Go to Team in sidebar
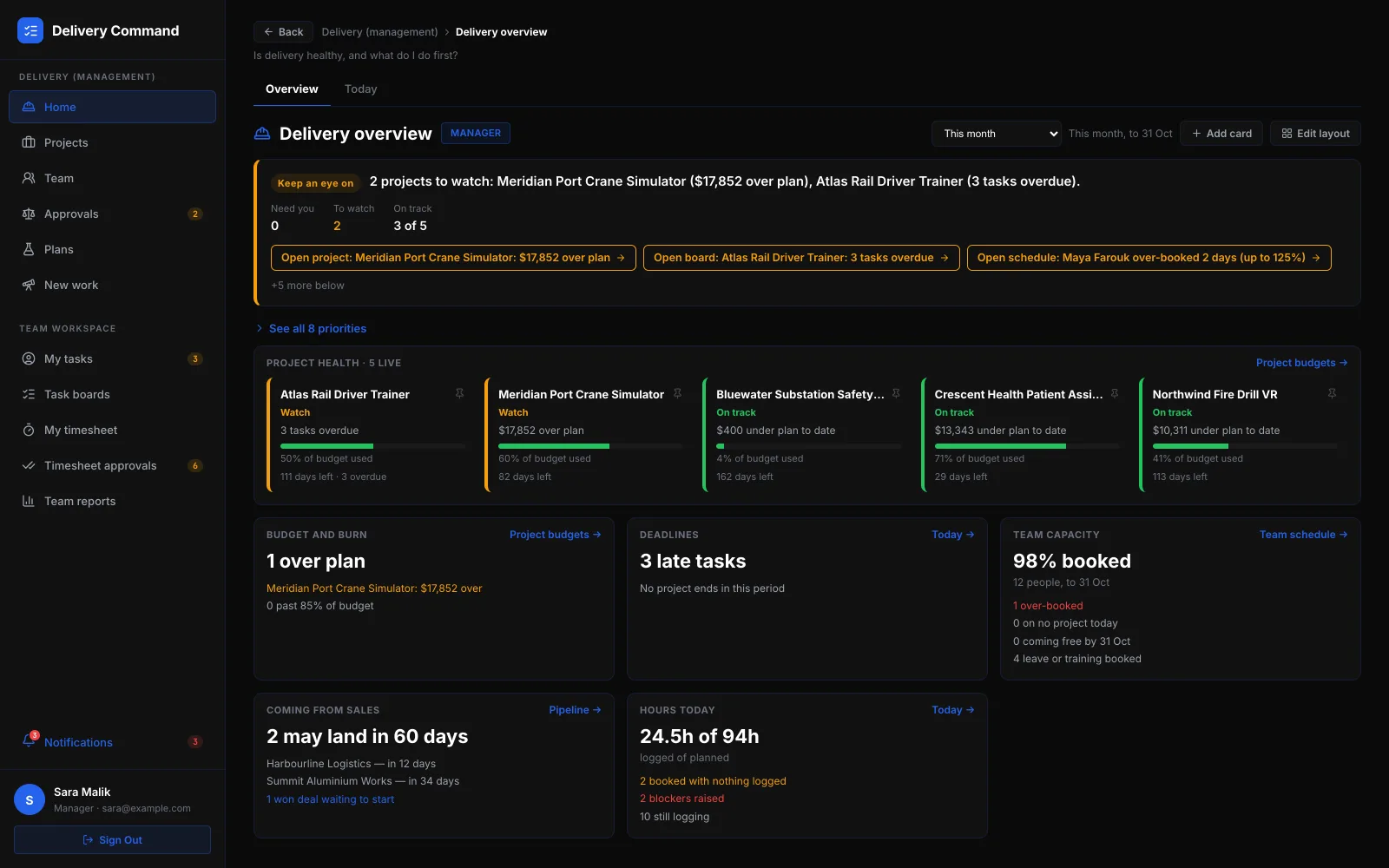Image resolution: width=1389 pixels, height=868 pixels. click(x=112, y=178)
